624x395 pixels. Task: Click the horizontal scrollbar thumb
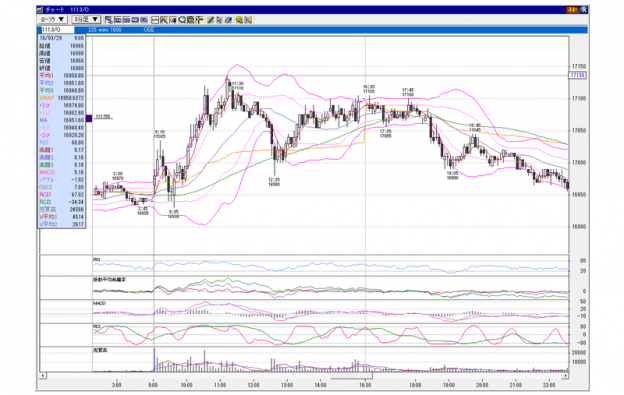point(351,375)
